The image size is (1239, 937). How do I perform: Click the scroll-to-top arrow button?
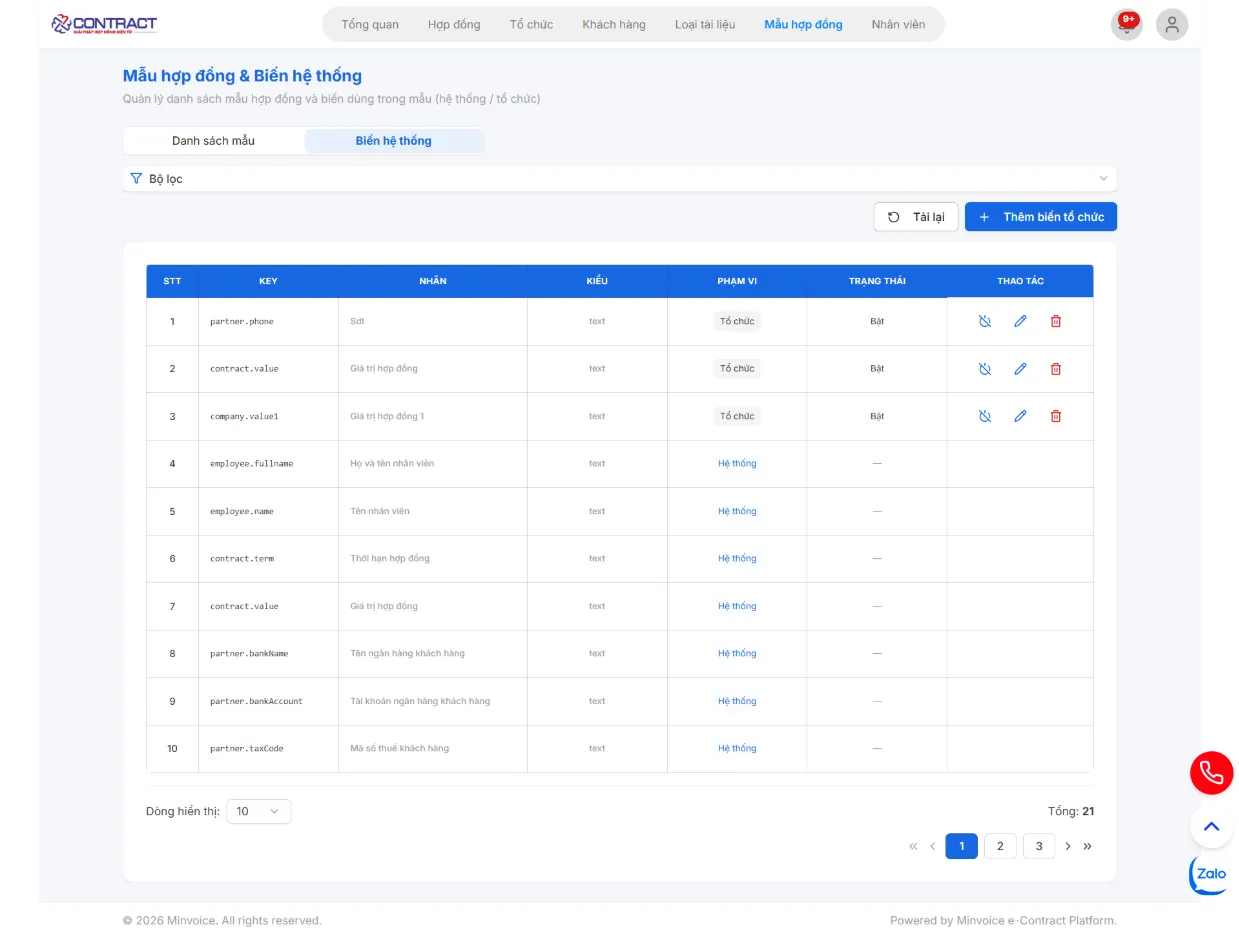click(1211, 827)
